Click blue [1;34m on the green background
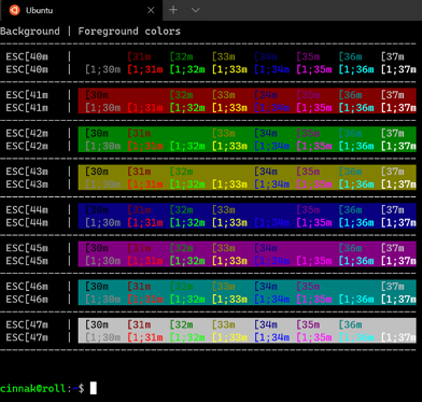 coord(272,146)
